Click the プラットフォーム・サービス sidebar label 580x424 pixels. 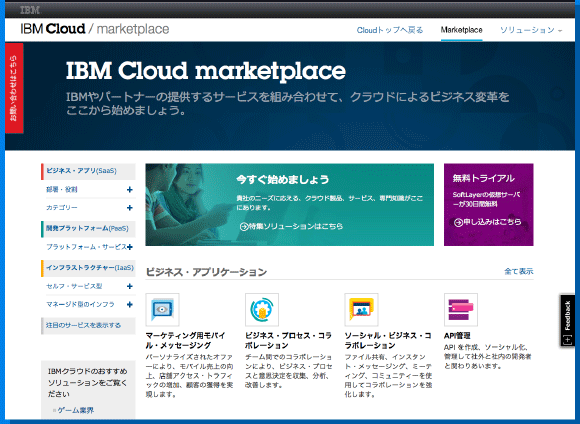coord(87,247)
